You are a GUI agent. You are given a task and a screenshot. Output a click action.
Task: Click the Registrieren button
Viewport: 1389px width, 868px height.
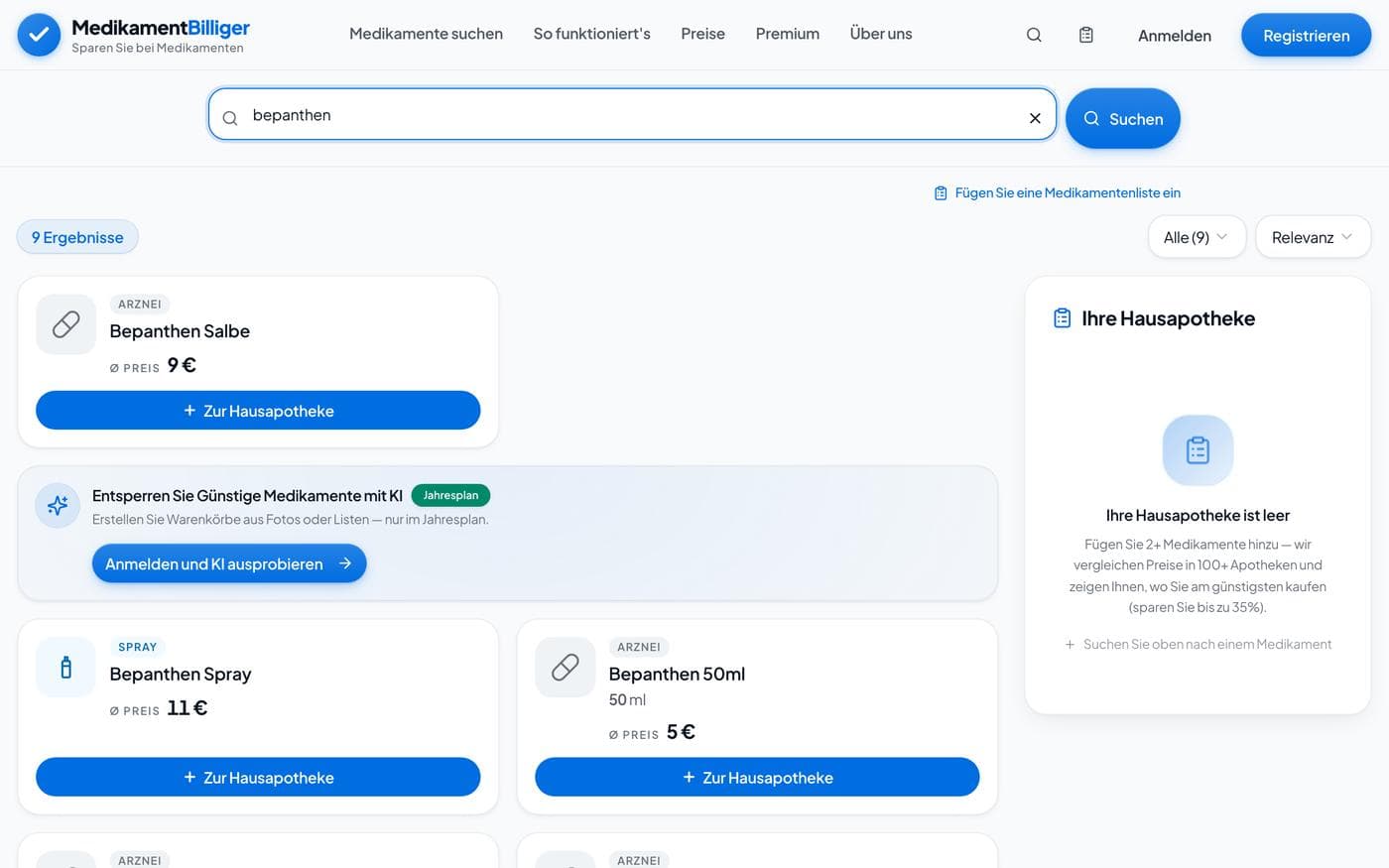(x=1306, y=36)
